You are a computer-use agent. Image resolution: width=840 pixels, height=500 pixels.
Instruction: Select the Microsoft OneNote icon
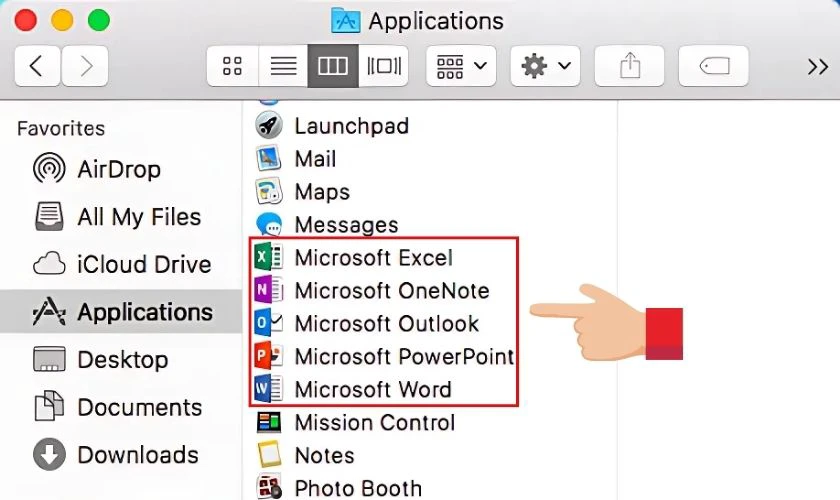(269, 291)
